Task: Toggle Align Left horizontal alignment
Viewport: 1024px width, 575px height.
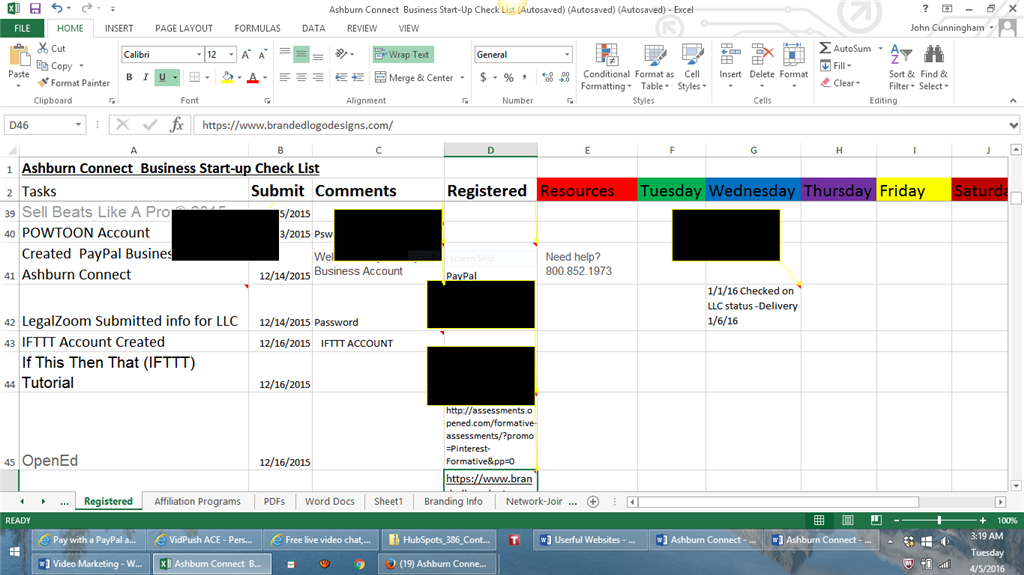Action: (285, 77)
